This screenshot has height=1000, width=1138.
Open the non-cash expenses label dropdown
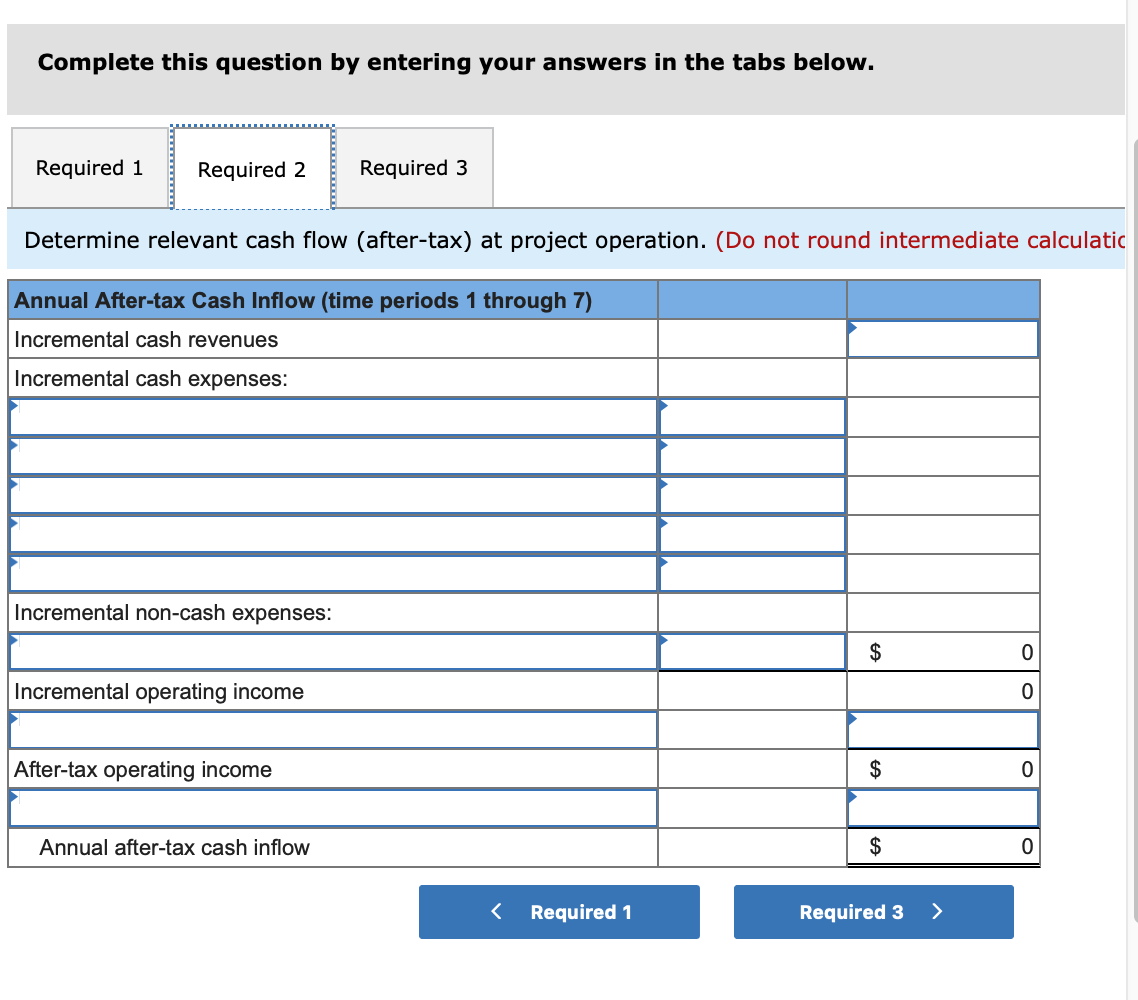(x=330, y=651)
